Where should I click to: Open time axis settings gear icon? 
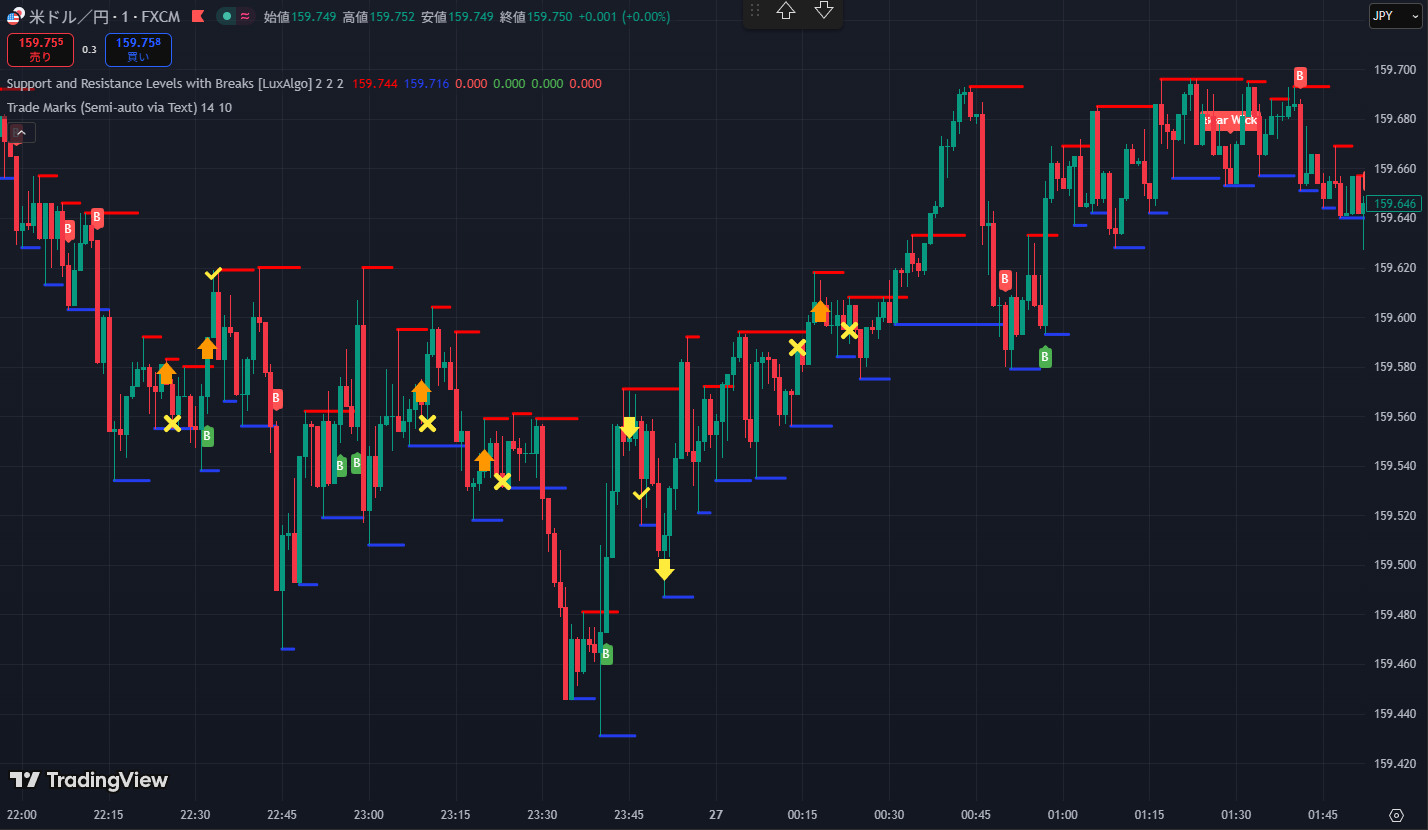tap(1396, 815)
